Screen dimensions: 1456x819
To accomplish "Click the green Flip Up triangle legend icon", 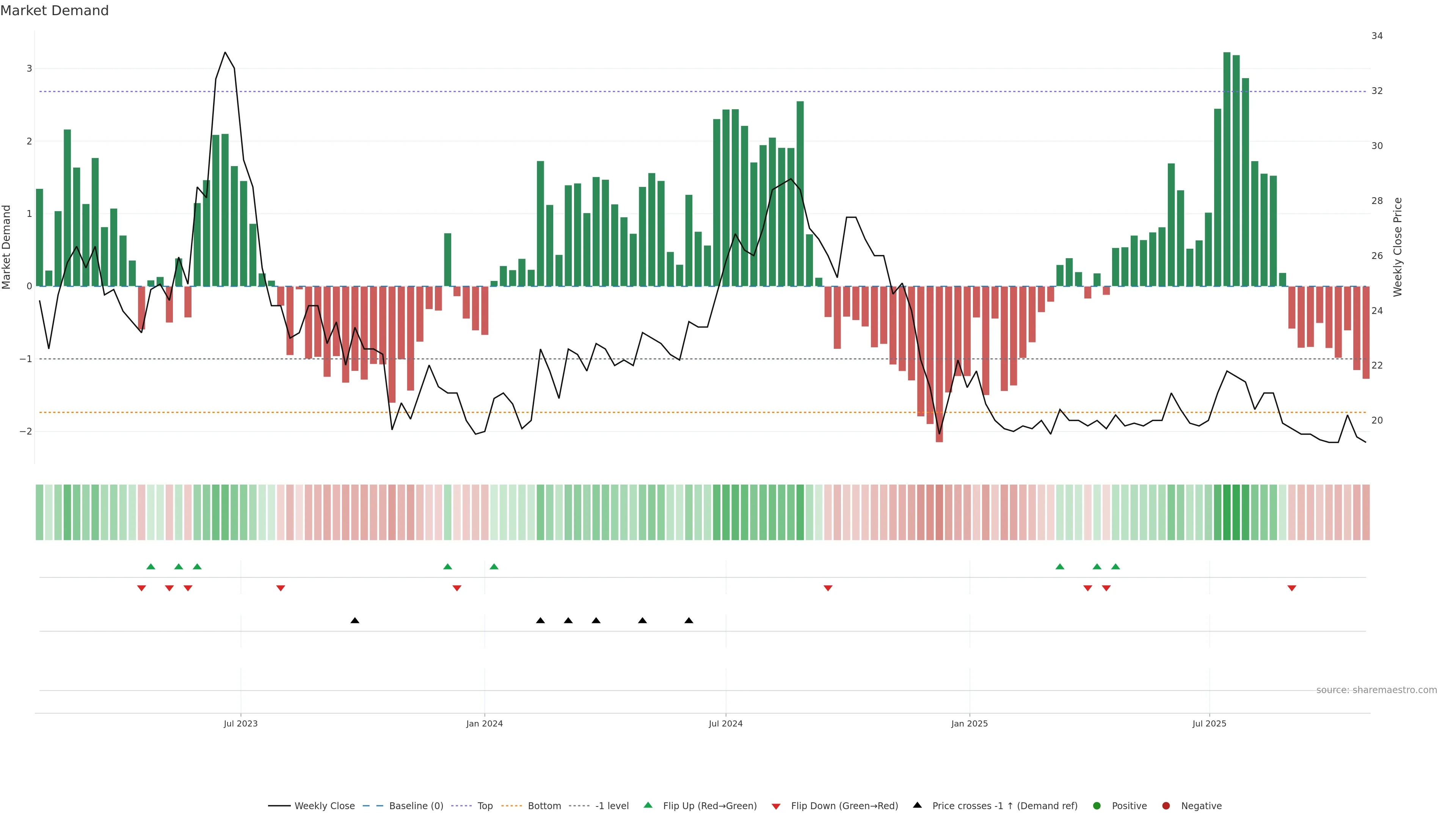I will (x=648, y=805).
